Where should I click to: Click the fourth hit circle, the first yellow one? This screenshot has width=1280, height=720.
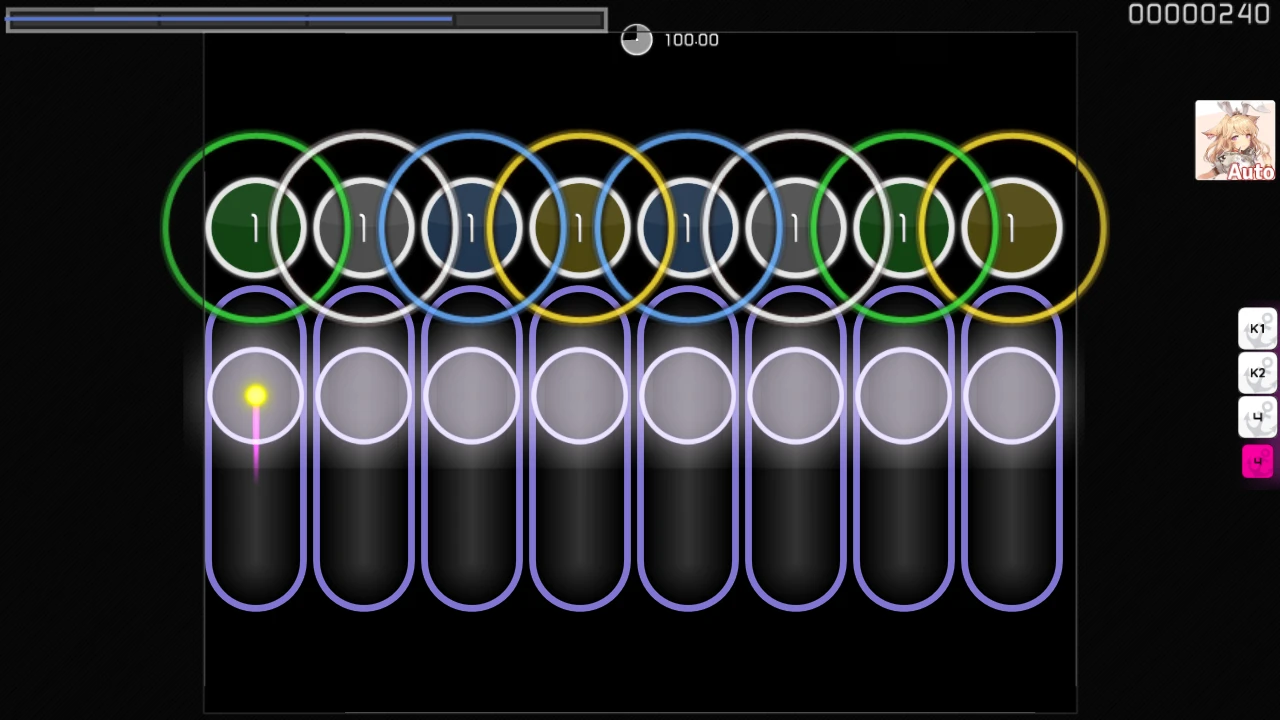coord(579,228)
